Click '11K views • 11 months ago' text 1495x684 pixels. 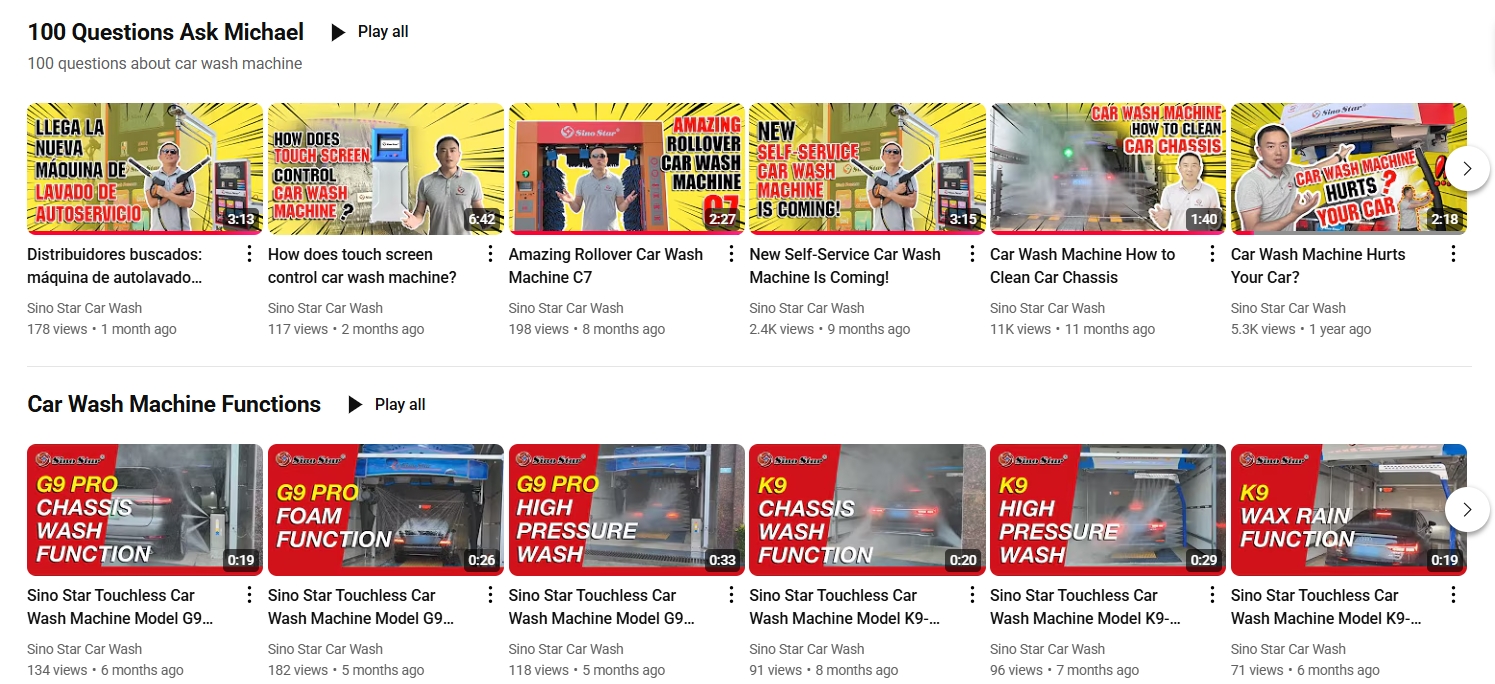[1073, 329]
